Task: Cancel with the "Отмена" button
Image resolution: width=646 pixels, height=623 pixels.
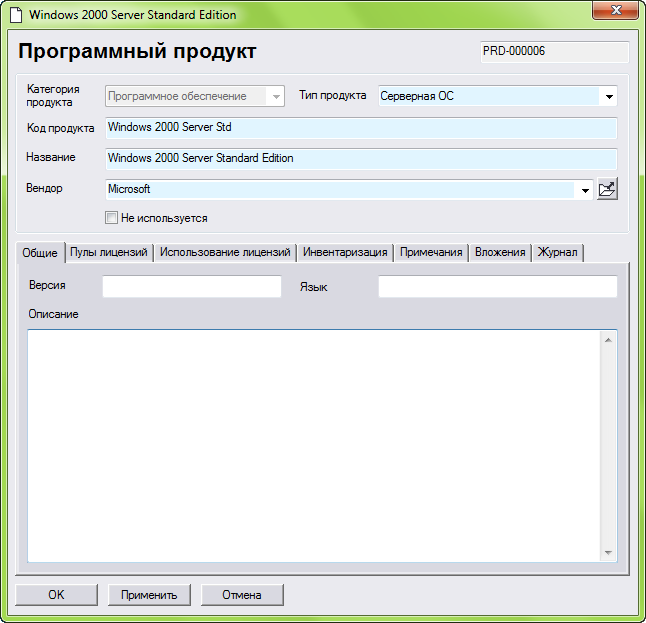Action: tap(242, 595)
